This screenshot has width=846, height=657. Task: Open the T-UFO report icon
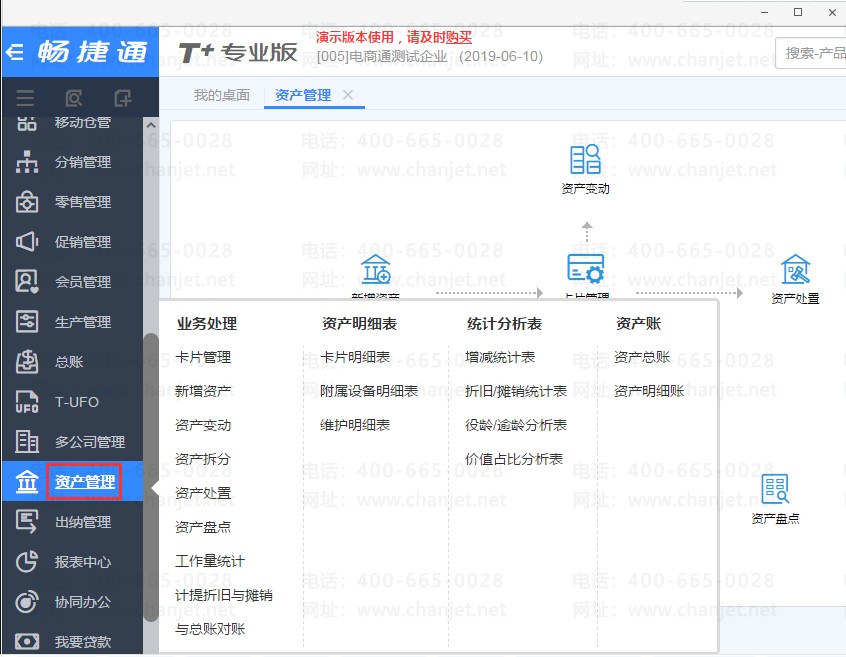[x=26, y=402]
